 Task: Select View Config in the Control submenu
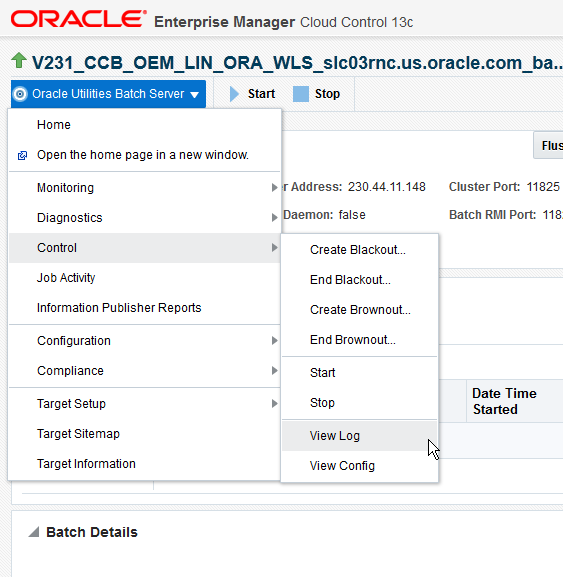360,466
